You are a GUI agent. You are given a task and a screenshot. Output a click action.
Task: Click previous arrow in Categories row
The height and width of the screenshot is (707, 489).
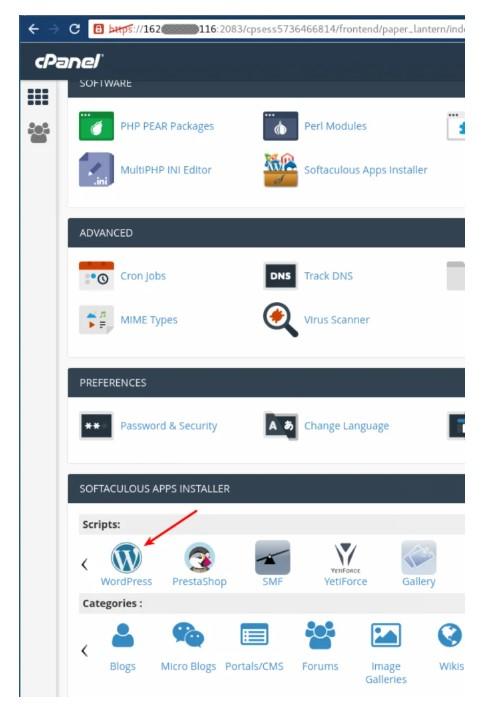coord(84,650)
